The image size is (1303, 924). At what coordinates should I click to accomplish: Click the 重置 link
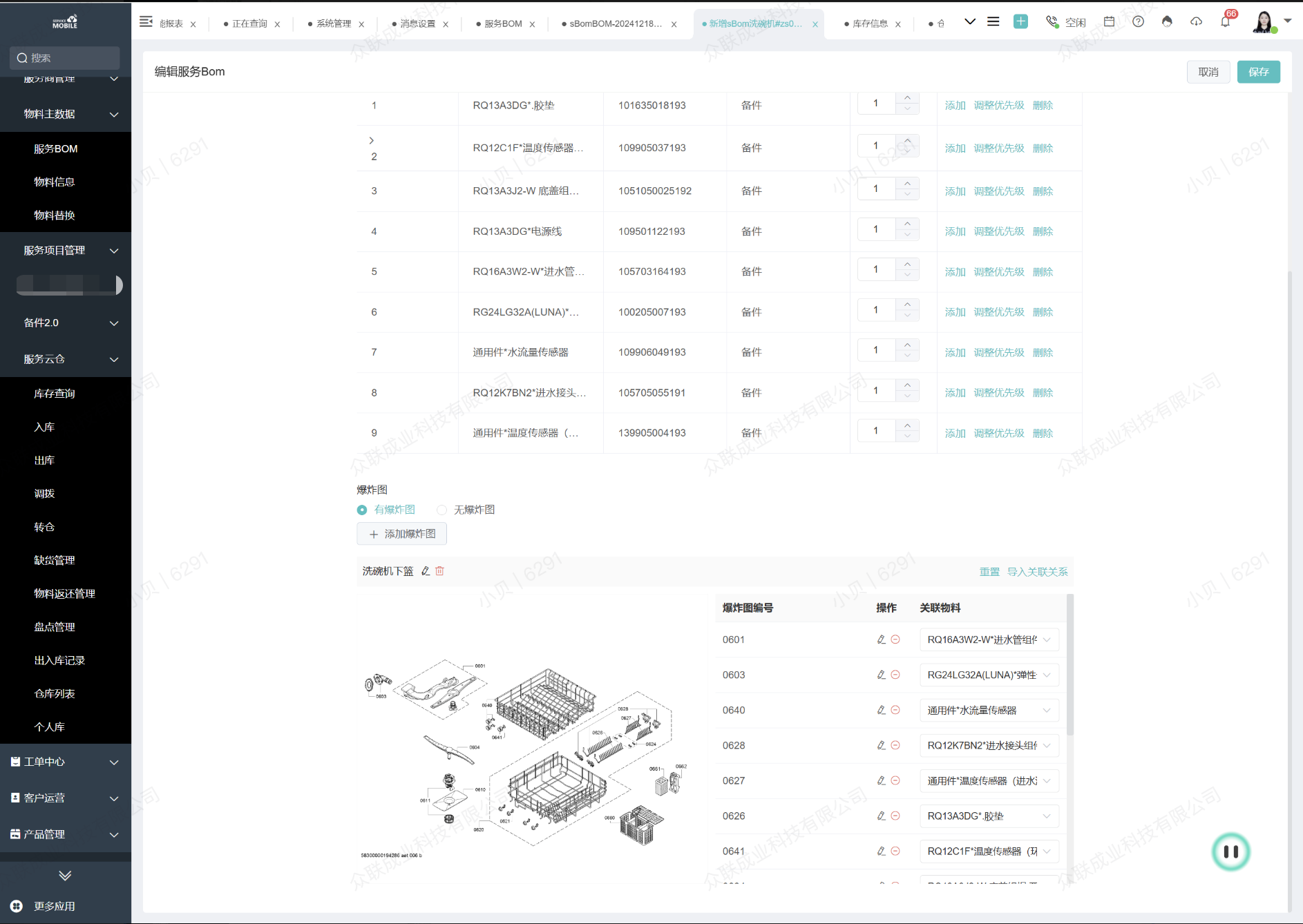[989, 572]
